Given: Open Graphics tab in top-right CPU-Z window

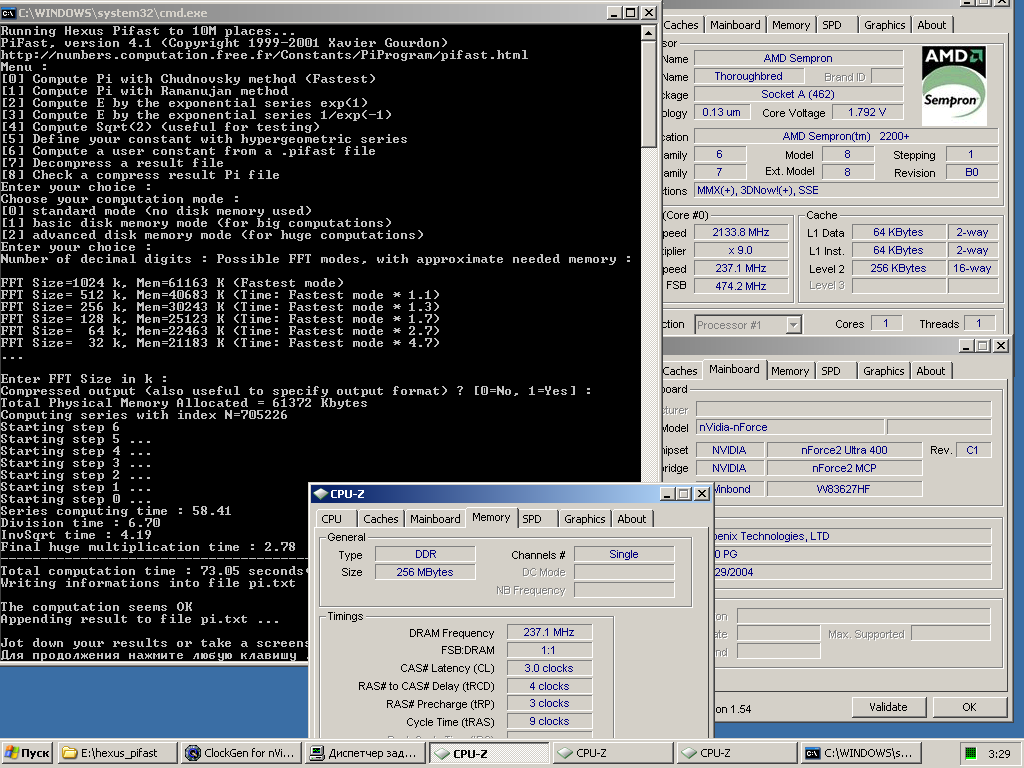Looking at the screenshot, I should [884, 25].
